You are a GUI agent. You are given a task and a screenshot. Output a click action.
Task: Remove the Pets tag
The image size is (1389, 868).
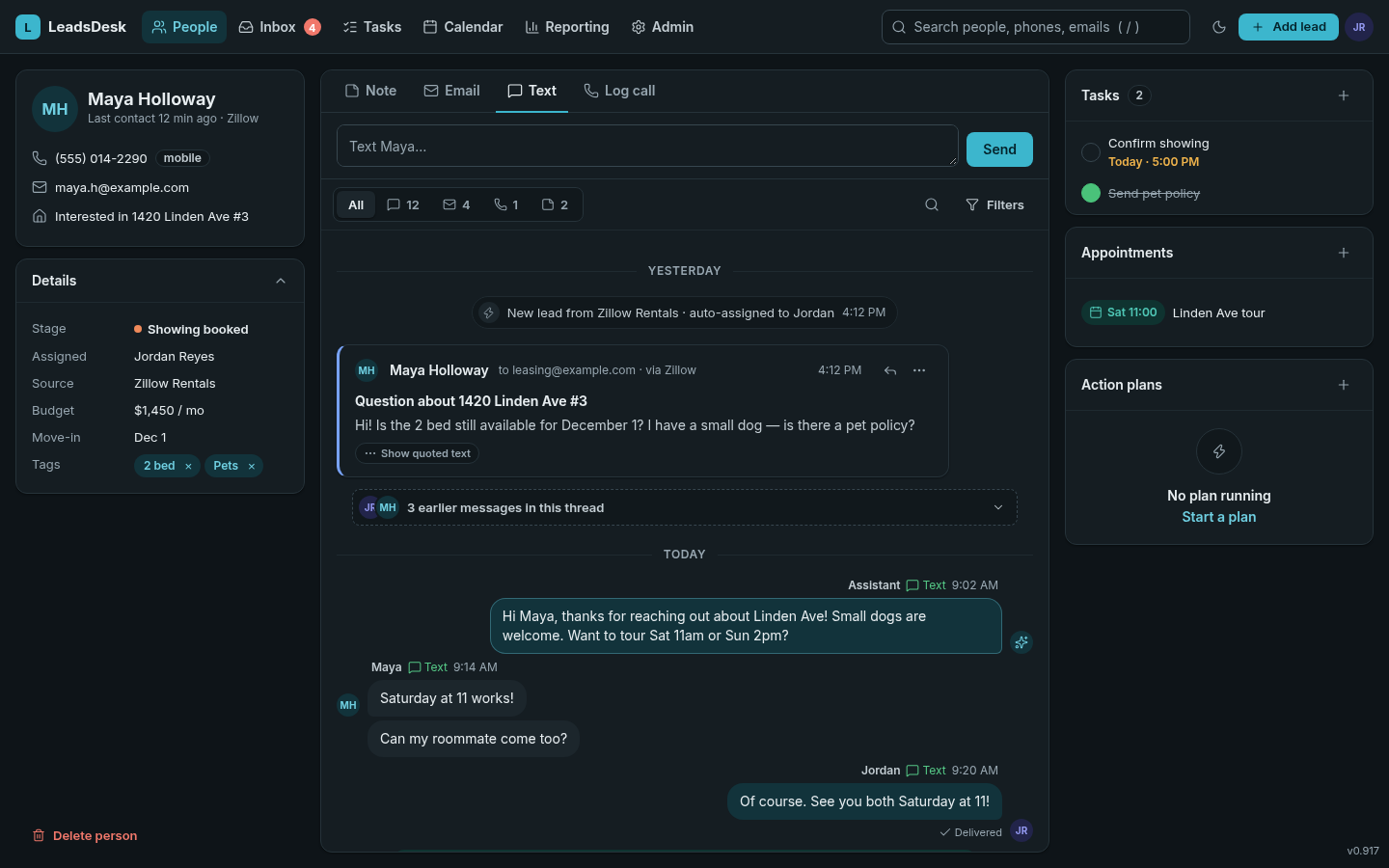(x=252, y=466)
